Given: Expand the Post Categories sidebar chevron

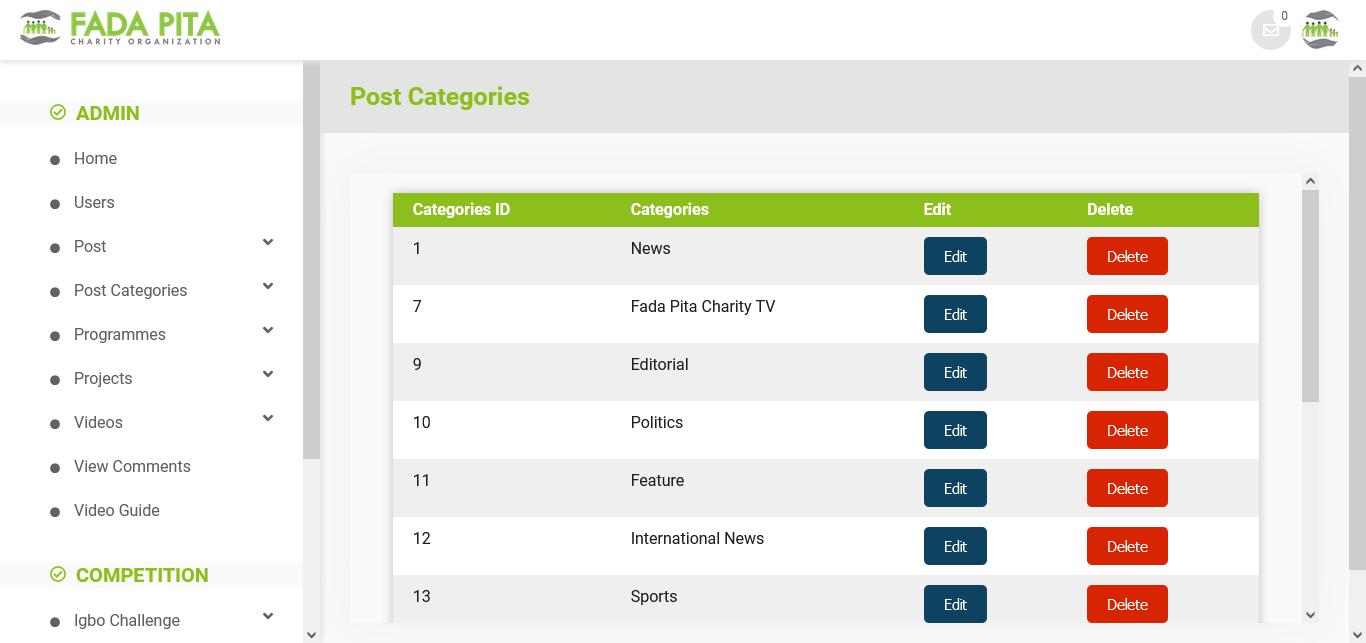Looking at the screenshot, I should coord(268,287).
